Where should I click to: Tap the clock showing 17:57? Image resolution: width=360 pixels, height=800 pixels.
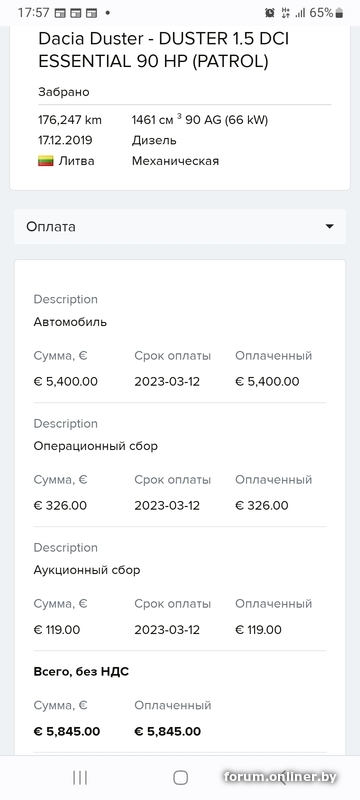coord(33,13)
